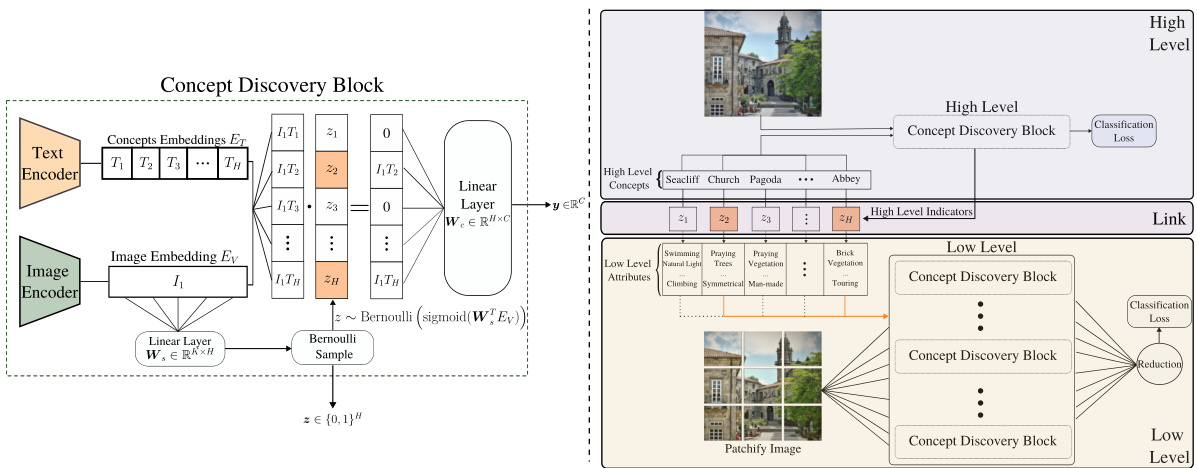The height and width of the screenshot is (468, 1197).
Task: Click the Classification Loss box above Reduction
Action: (1159, 311)
